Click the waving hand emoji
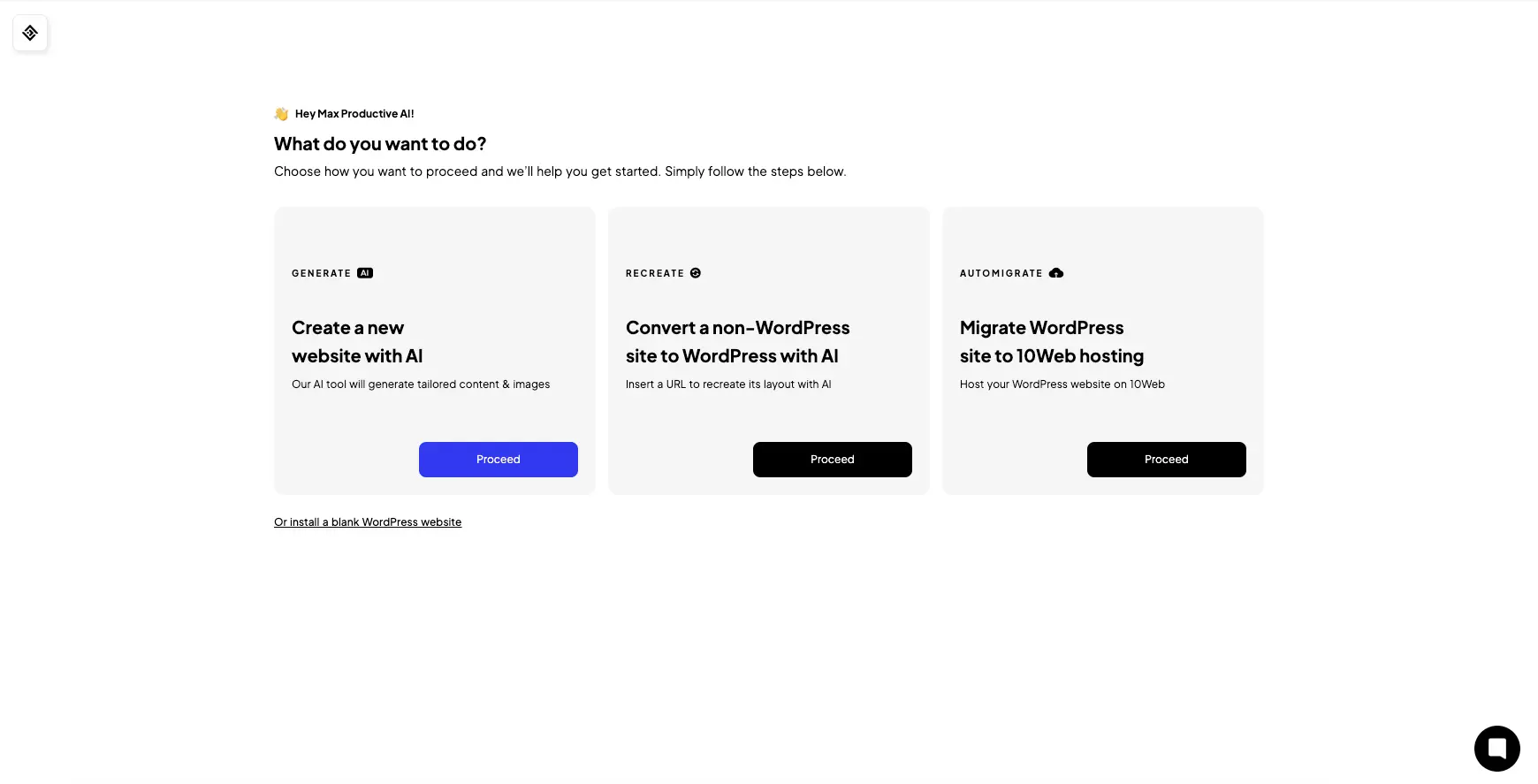Image resolution: width=1538 pixels, height=784 pixels. coord(281,114)
